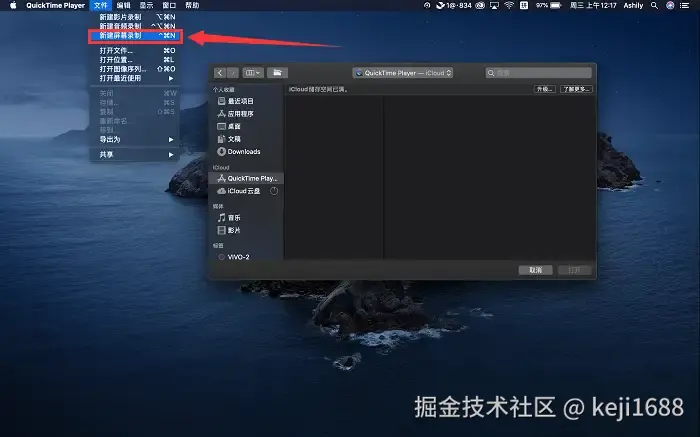Choose 新建屏幕录制 from the menu
The width and height of the screenshot is (700, 437).
[134, 35]
